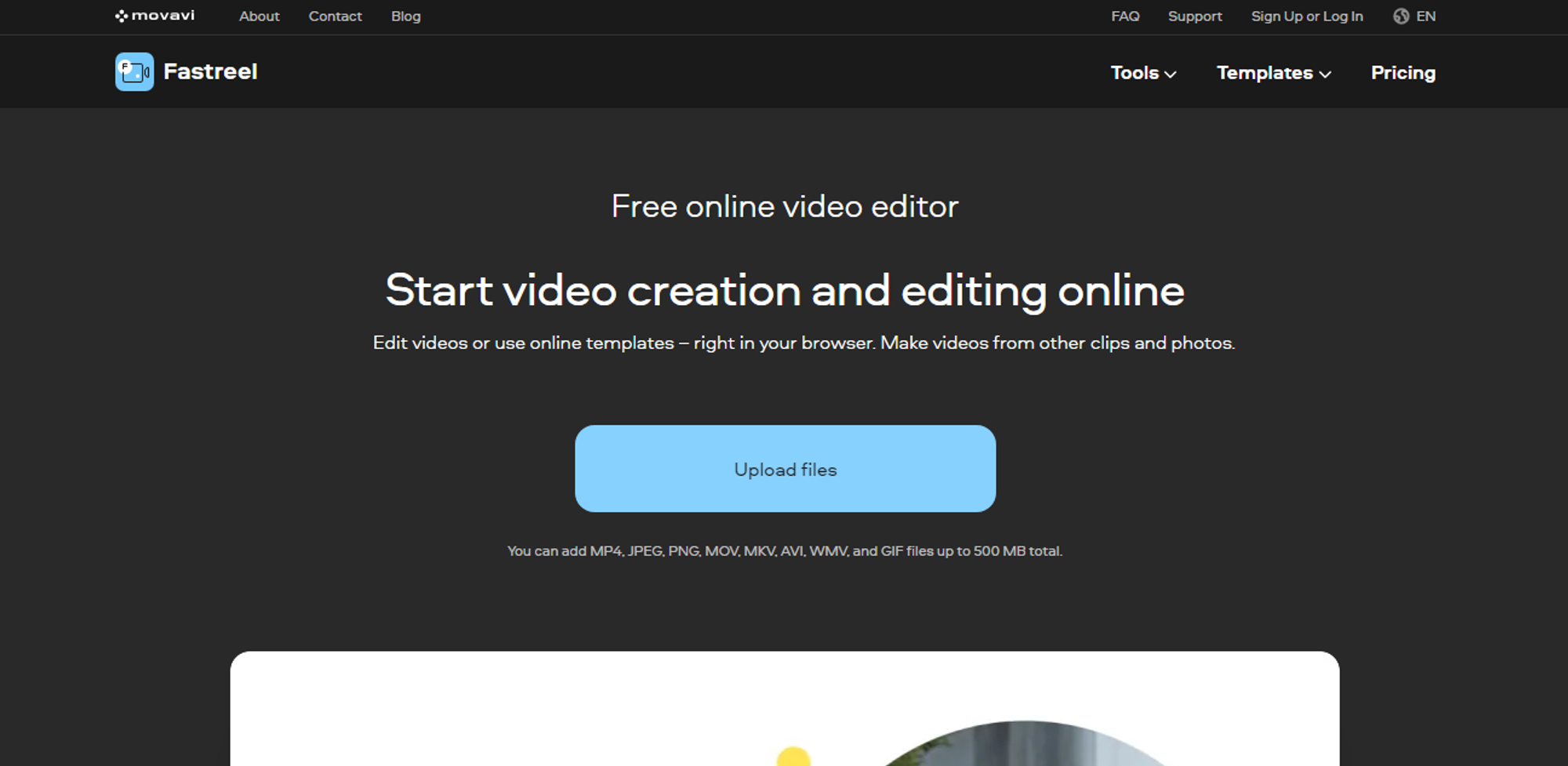This screenshot has height=766, width=1568.
Task: Click the 'Edit videos or use online templates' description
Action: [x=804, y=343]
